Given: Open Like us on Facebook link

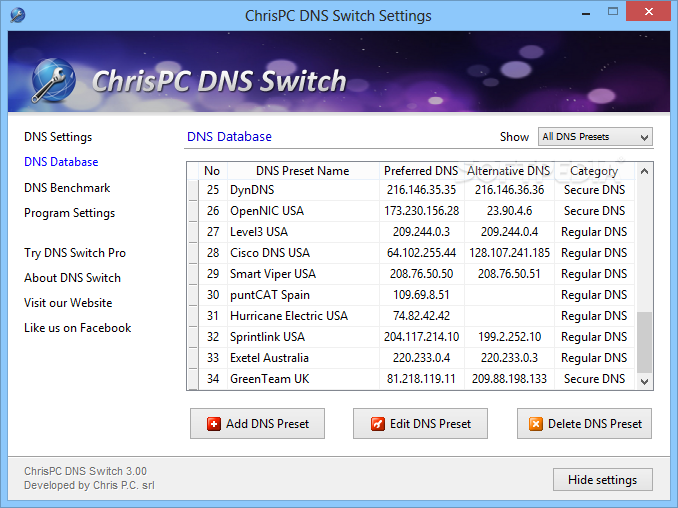Looking at the screenshot, I should [77, 328].
